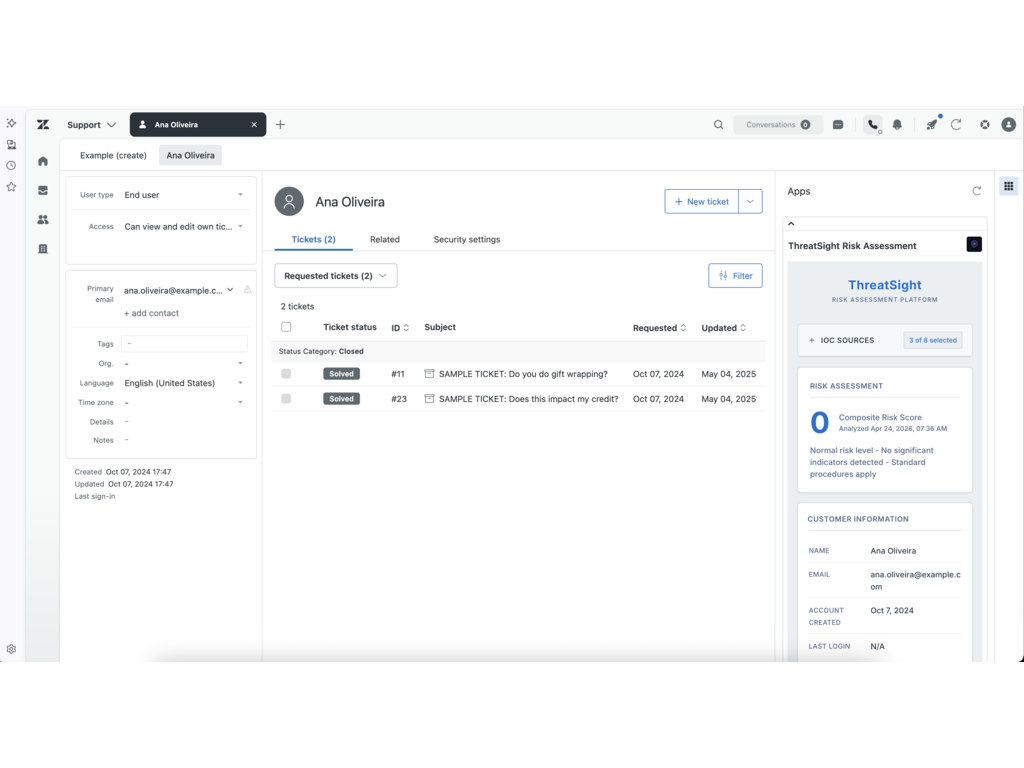
Task: Select the Ana Oliveira breadcrumb tab
Action: click(x=190, y=155)
